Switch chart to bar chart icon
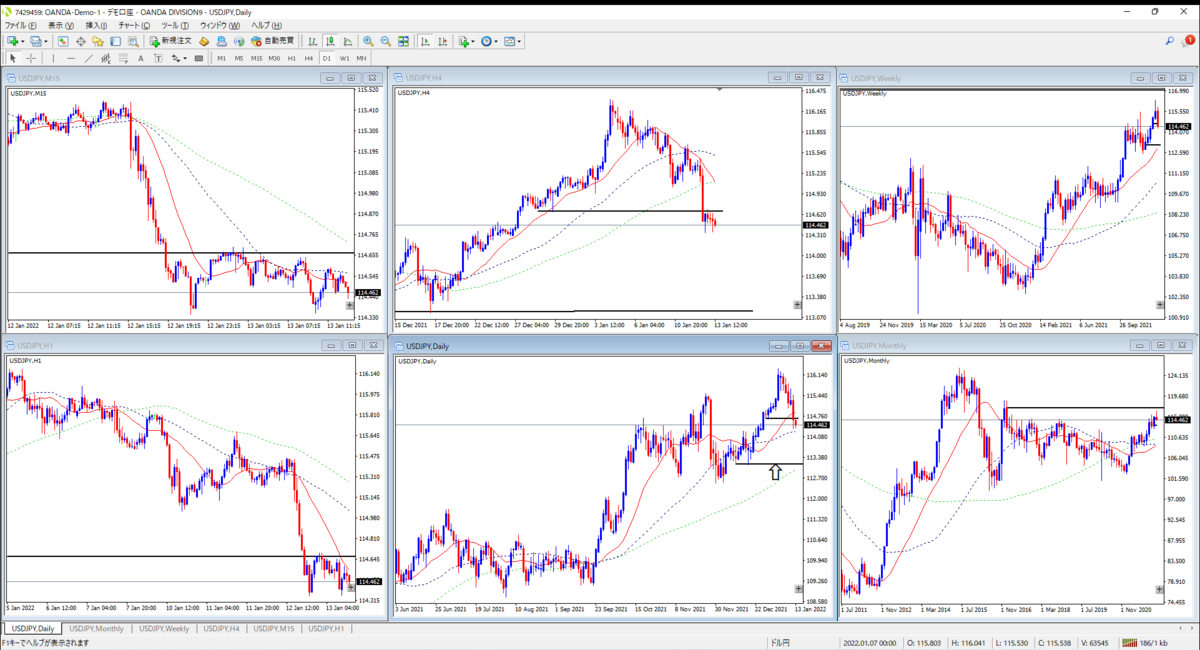Viewport: 1200px width, 650px height. click(313, 41)
